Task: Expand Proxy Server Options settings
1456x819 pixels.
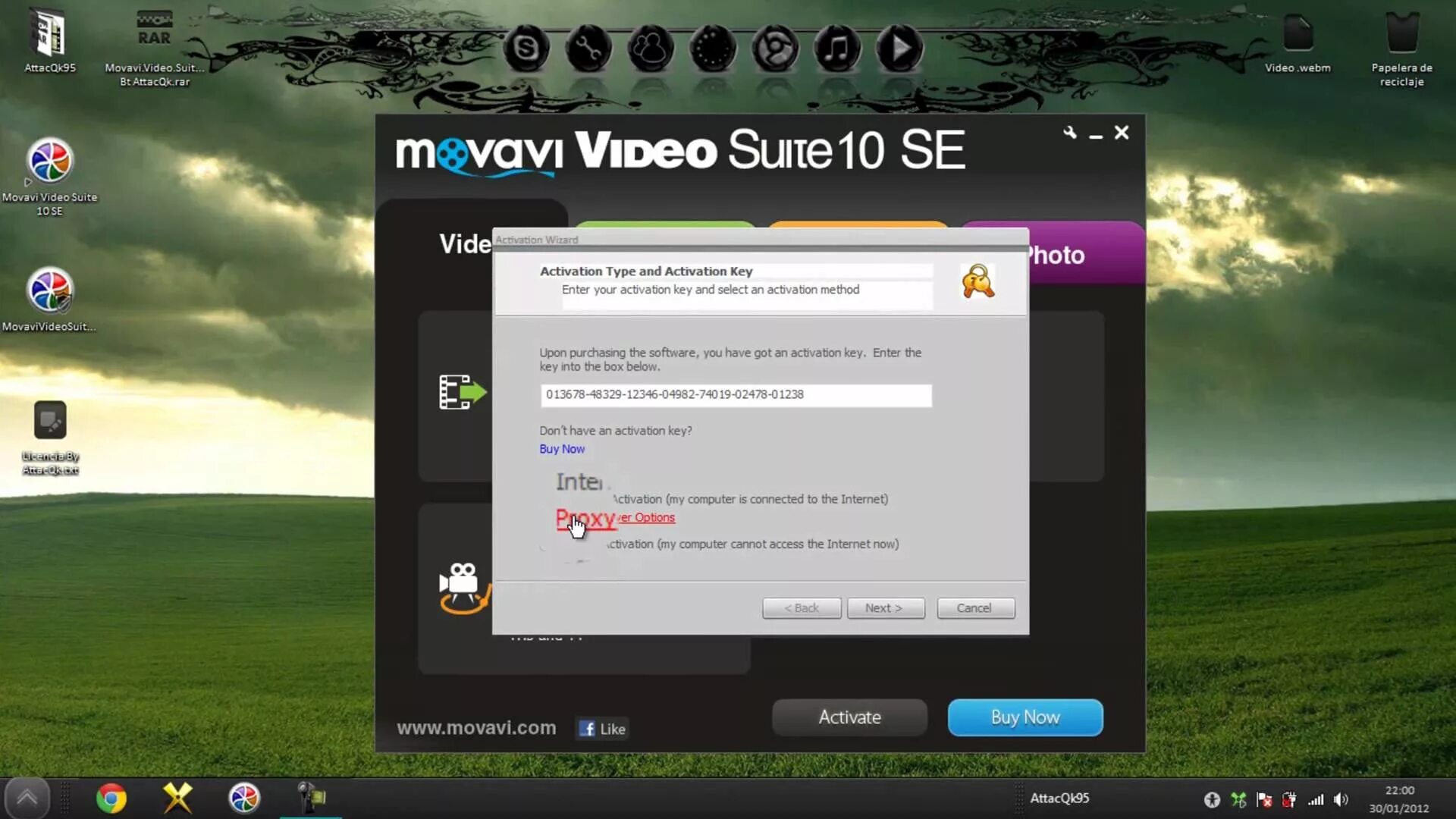Action: click(x=615, y=517)
